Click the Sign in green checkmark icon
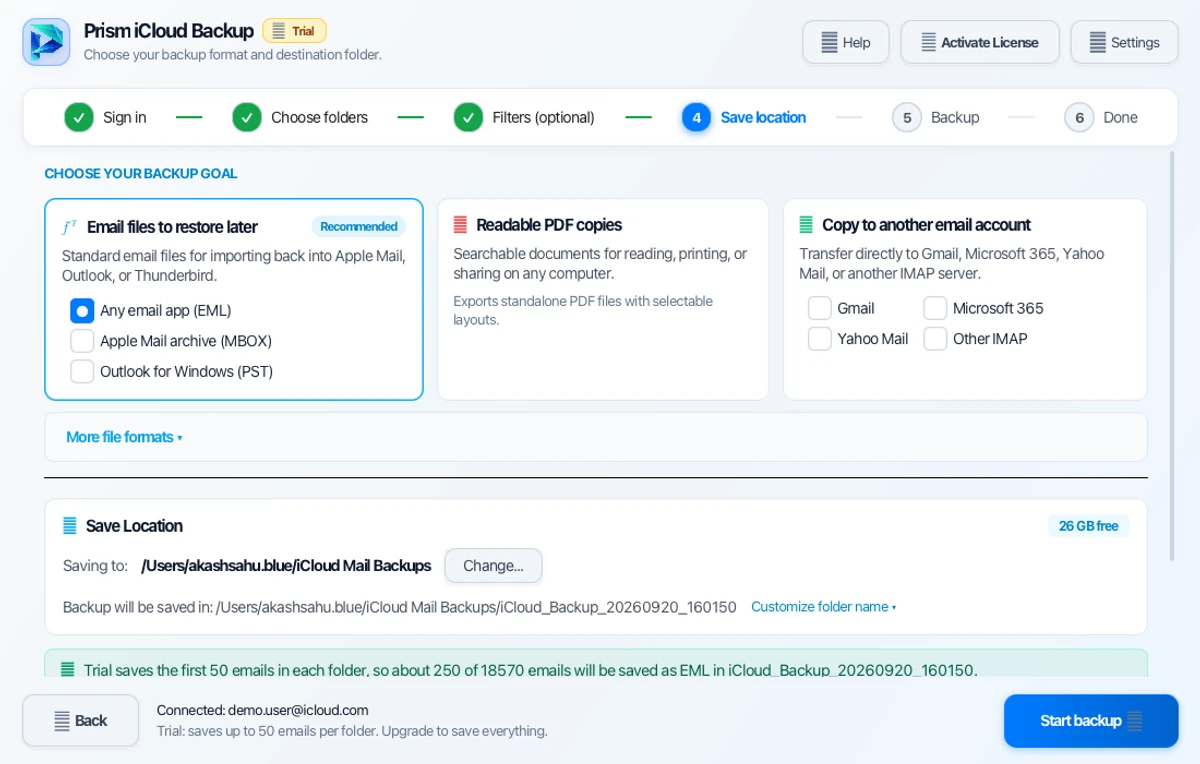 79,117
